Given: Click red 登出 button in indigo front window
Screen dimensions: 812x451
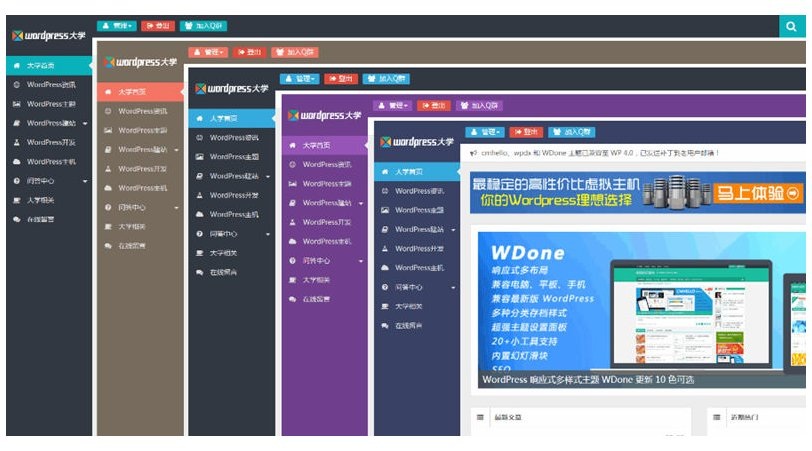Looking at the screenshot, I should 526,133.
